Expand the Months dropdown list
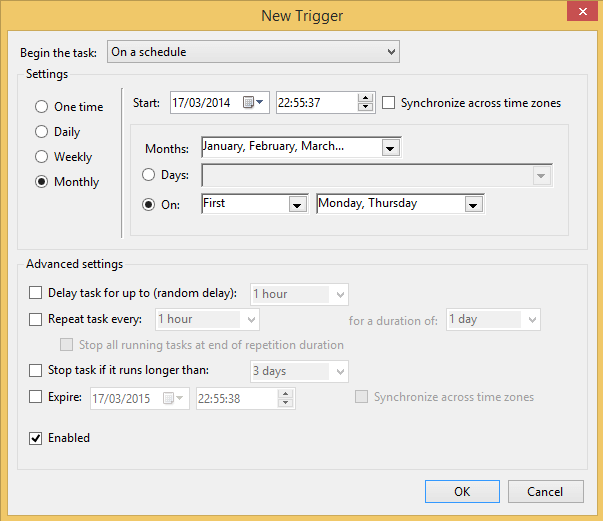The height and width of the screenshot is (521, 603). point(390,148)
